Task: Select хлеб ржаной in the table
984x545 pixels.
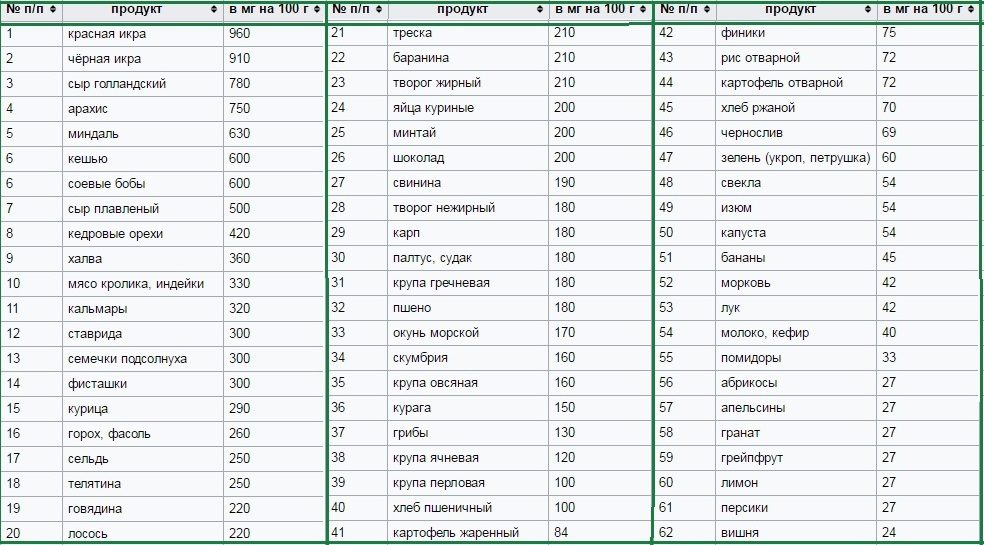Action: (796, 108)
